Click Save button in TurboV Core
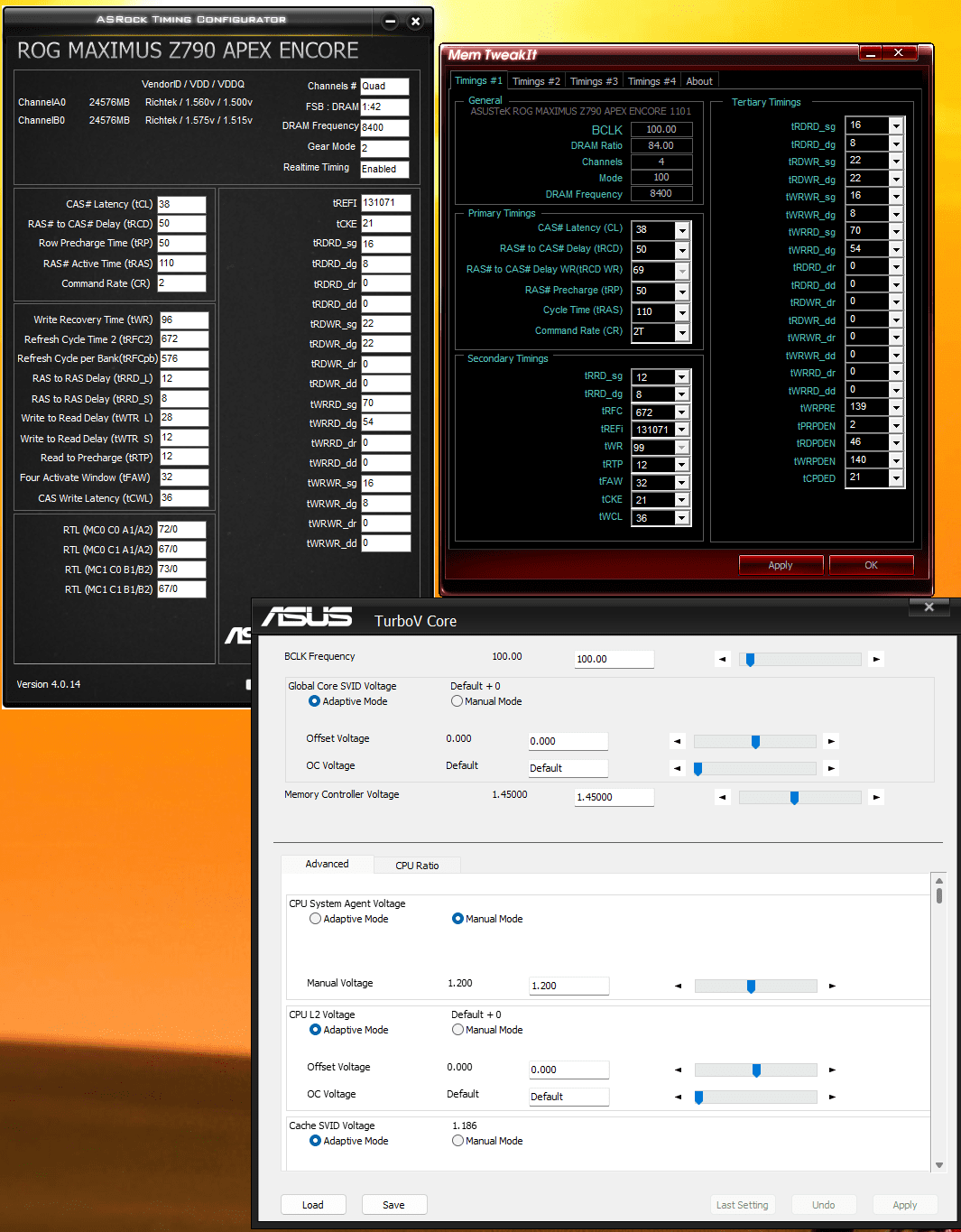The image size is (961, 1232). (x=393, y=1205)
